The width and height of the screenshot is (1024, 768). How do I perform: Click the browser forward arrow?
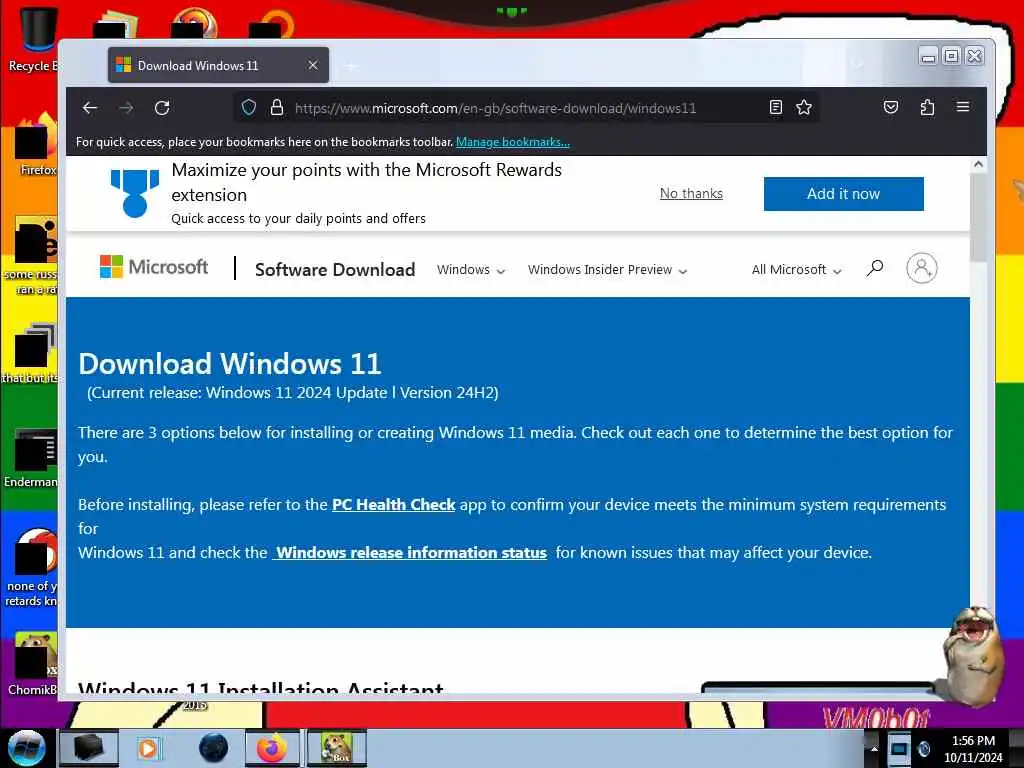126,108
